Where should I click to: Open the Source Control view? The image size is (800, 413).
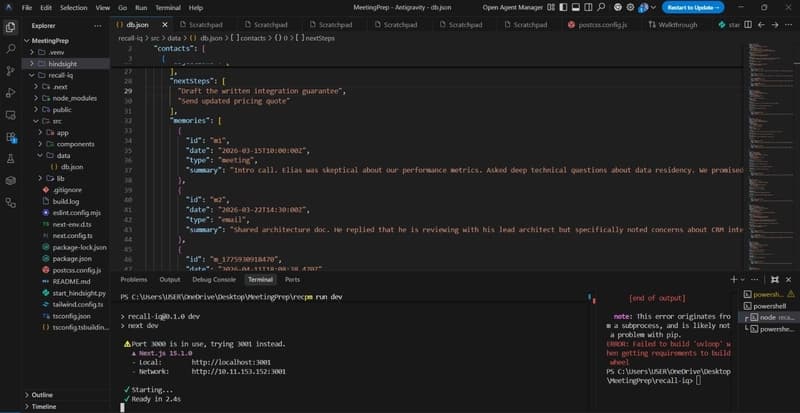click(x=10, y=71)
